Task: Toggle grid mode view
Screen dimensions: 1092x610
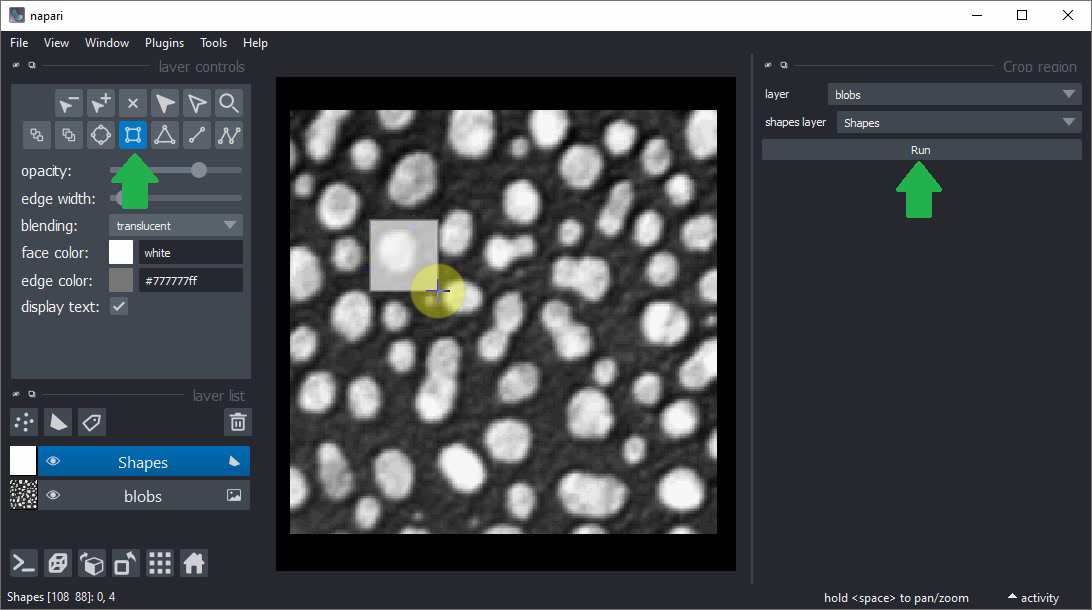Action: pos(160,563)
